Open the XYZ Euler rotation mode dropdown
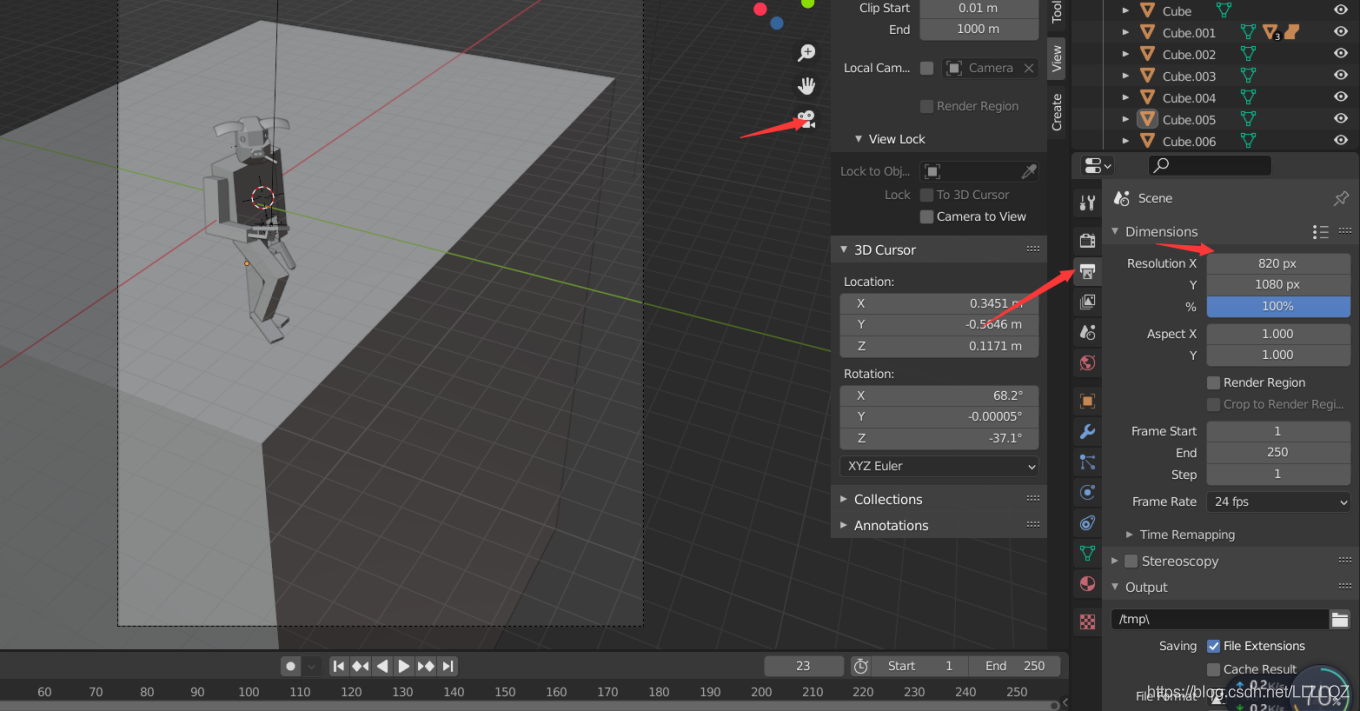 [940, 466]
